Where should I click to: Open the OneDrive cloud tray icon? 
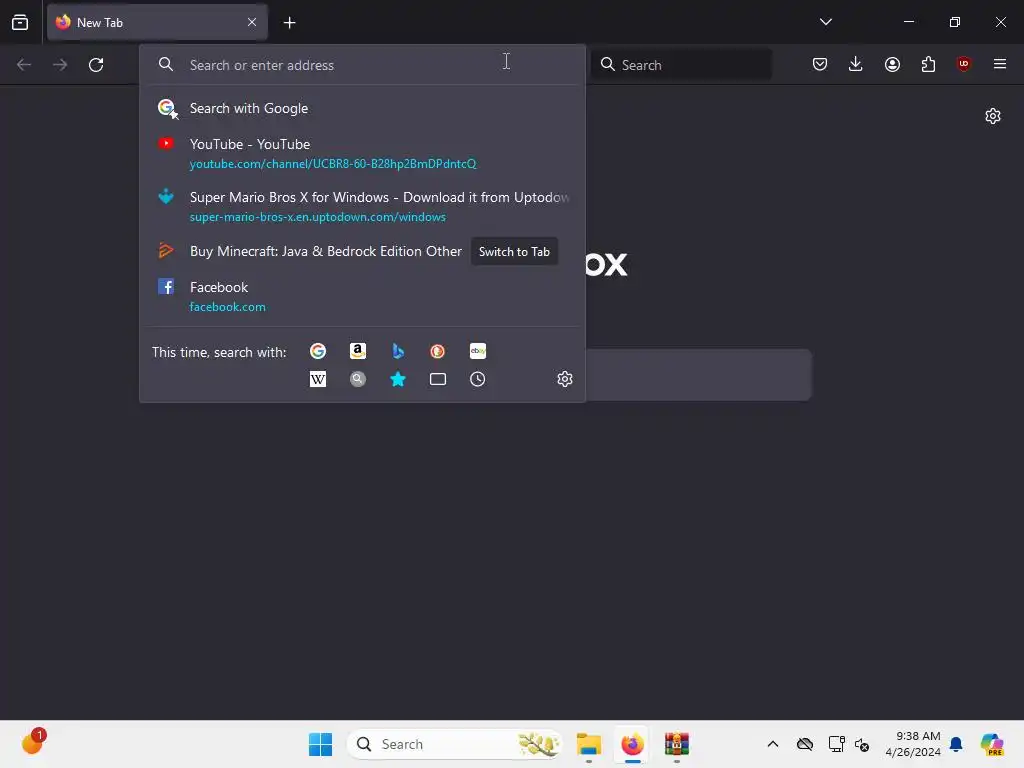tap(805, 744)
